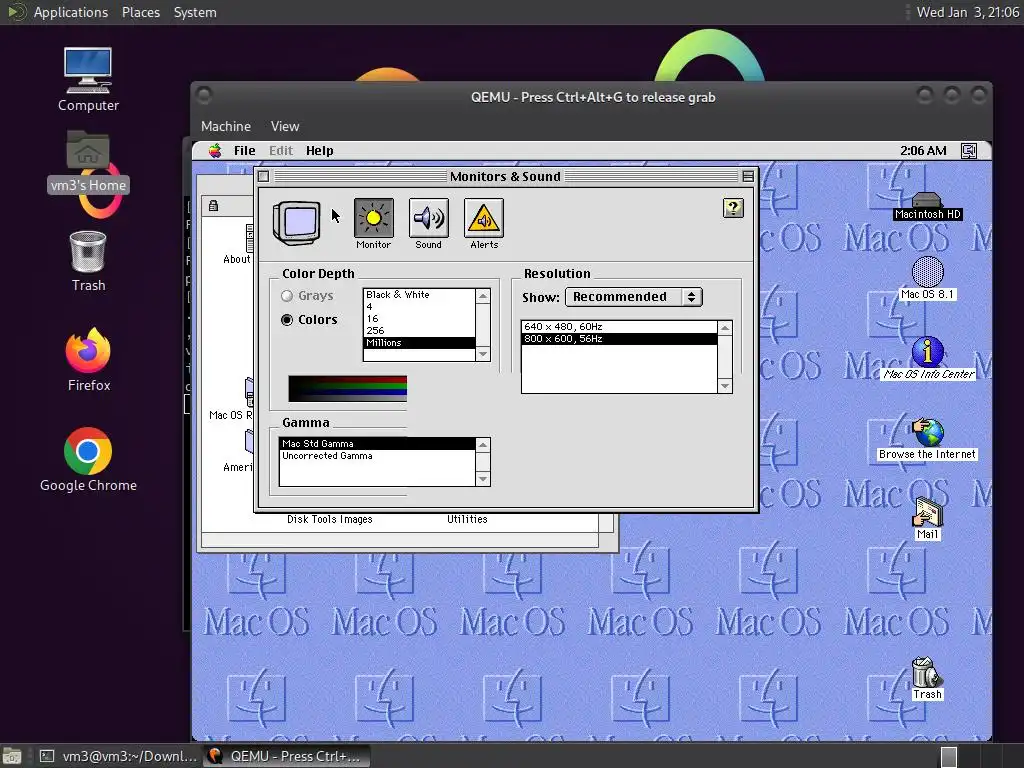Click the resolution list down arrow
This screenshot has width=1024, height=768.
(725, 386)
